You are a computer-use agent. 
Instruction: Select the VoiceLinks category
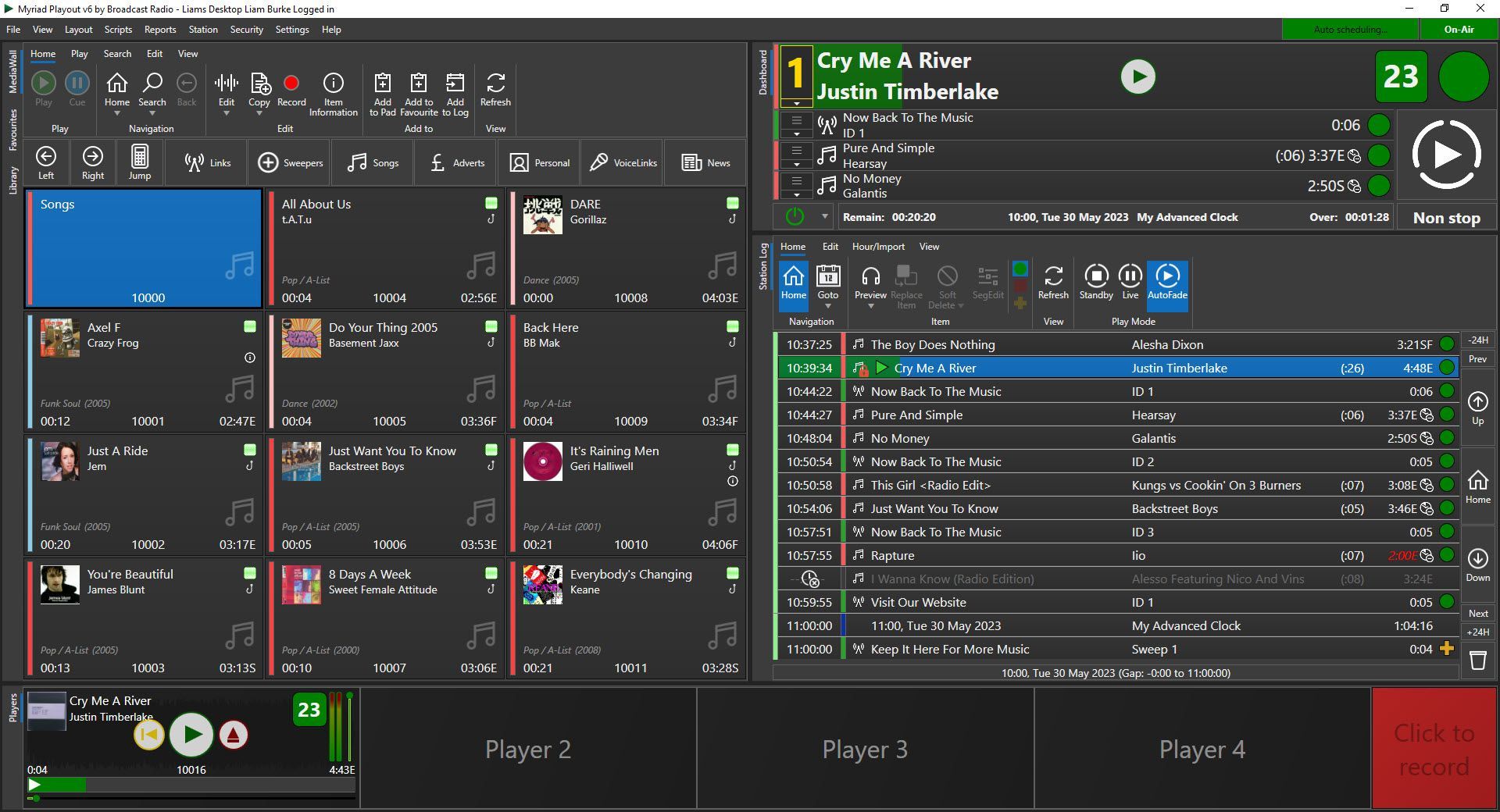[622, 162]
